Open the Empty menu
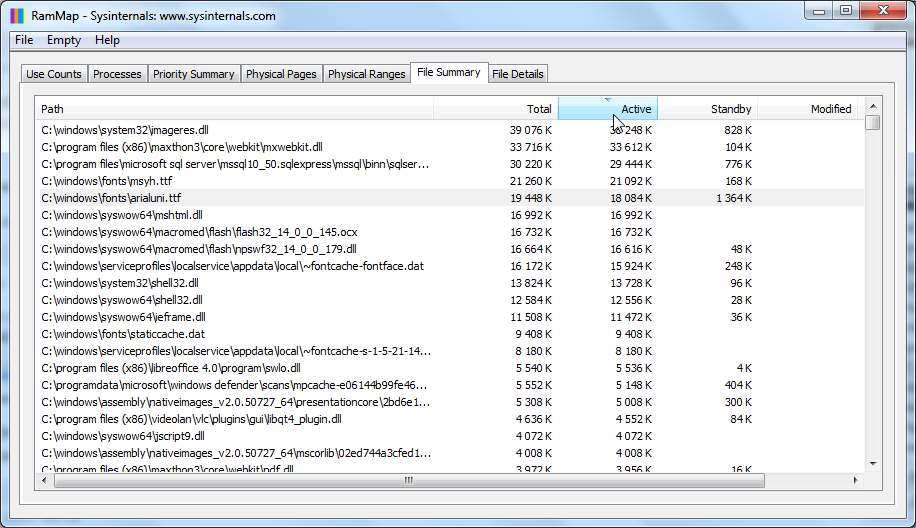Viewport: 916px width, 528px height. click(x=64, y=40)
